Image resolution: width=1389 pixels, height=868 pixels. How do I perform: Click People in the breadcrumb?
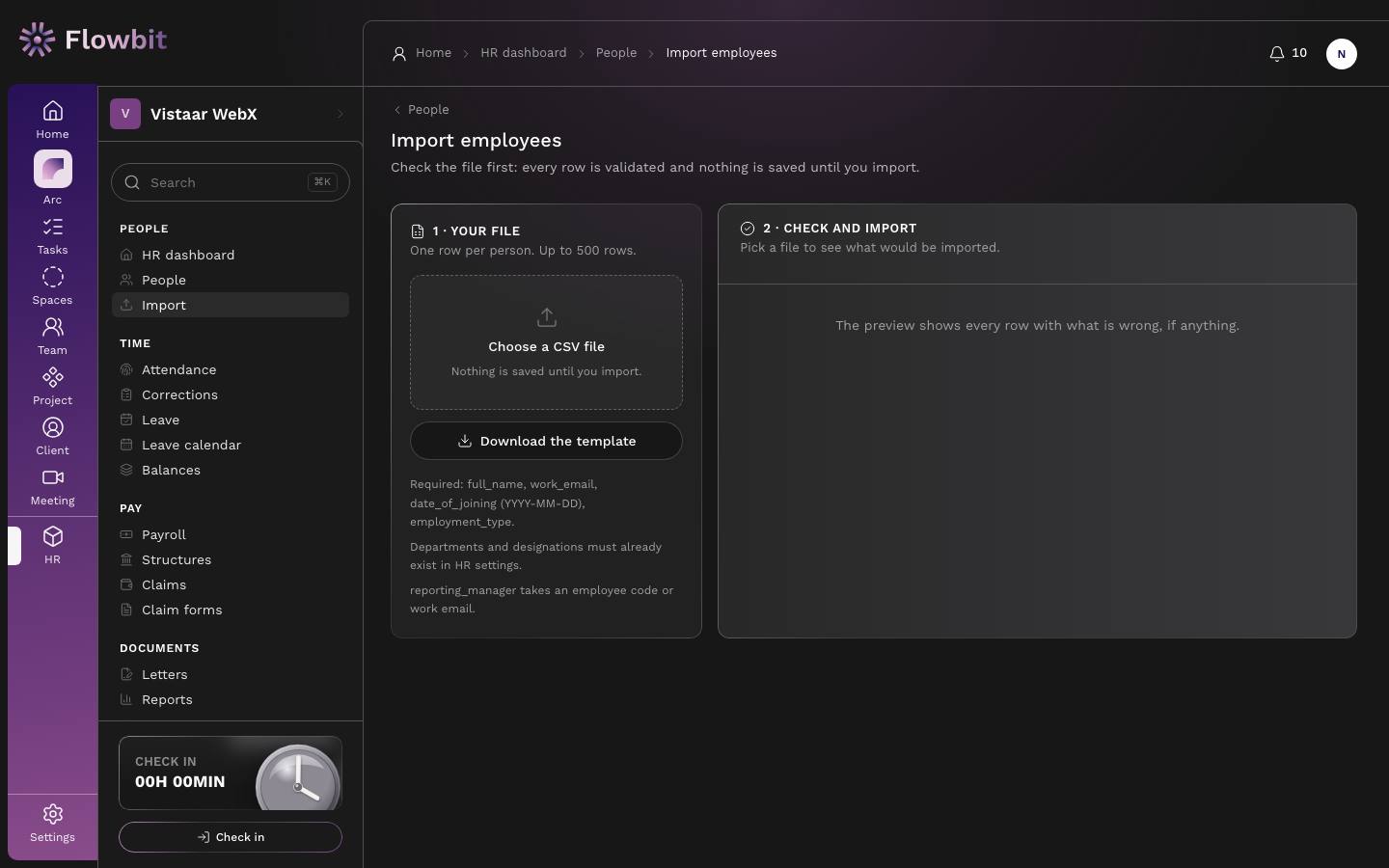click(616, 53)
